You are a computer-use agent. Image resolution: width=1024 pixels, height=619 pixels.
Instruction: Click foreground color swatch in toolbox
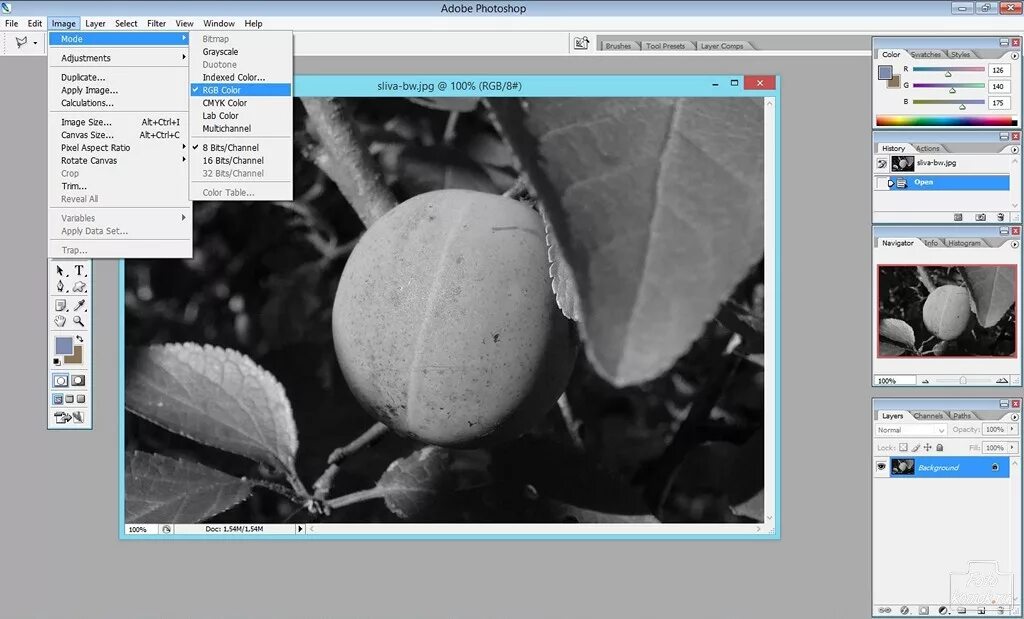64,345
